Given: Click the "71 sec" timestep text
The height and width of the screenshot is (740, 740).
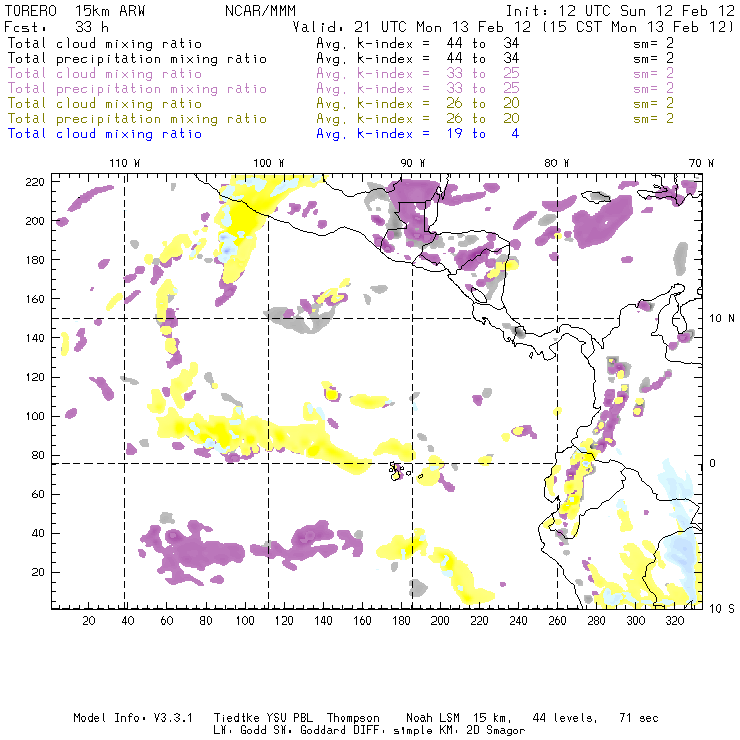Looking at the screenshot, I should click(639, 718).
